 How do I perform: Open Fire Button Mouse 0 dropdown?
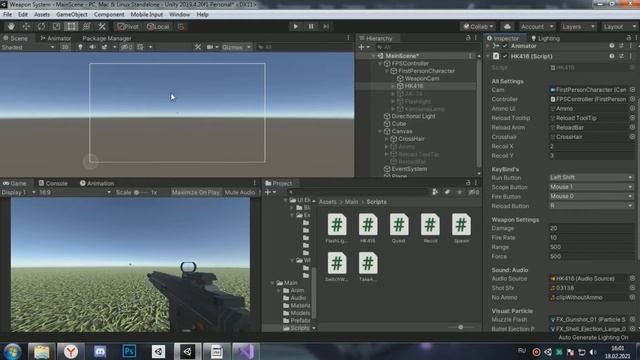click(591, 196)
